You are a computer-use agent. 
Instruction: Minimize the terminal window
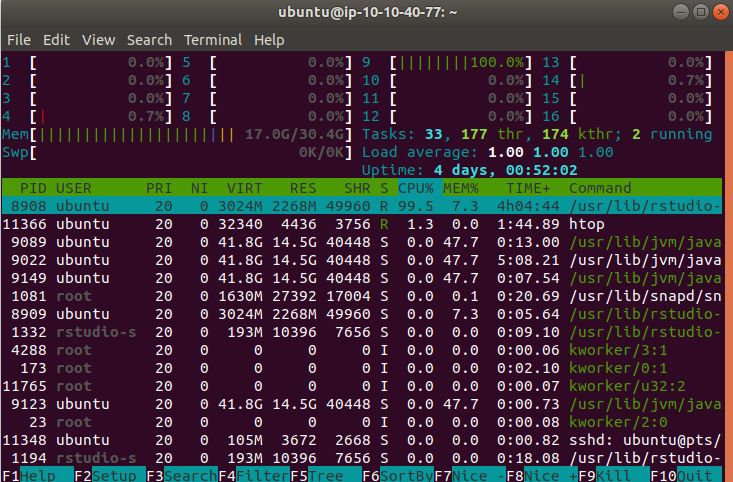pyautogui.click(x=681, y=12)
